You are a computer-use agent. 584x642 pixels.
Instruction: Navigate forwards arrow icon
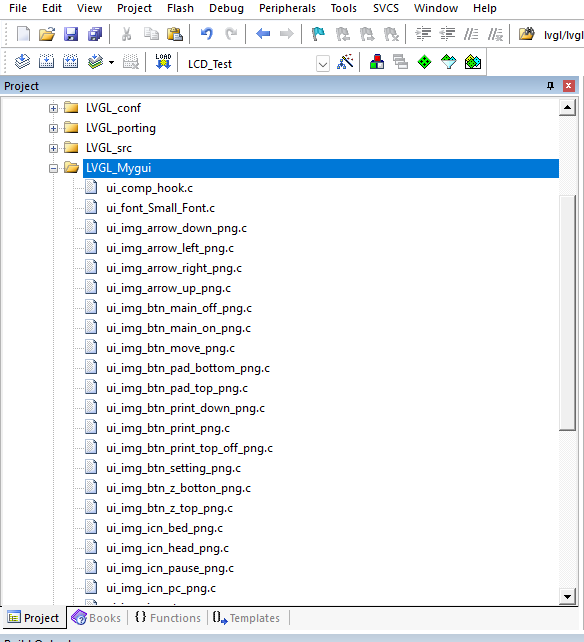(287, 34)
